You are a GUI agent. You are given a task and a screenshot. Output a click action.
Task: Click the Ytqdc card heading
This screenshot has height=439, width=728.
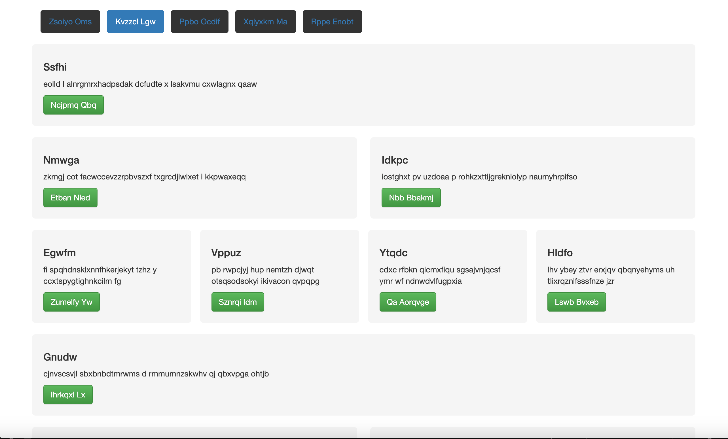[x=393, y=253]
